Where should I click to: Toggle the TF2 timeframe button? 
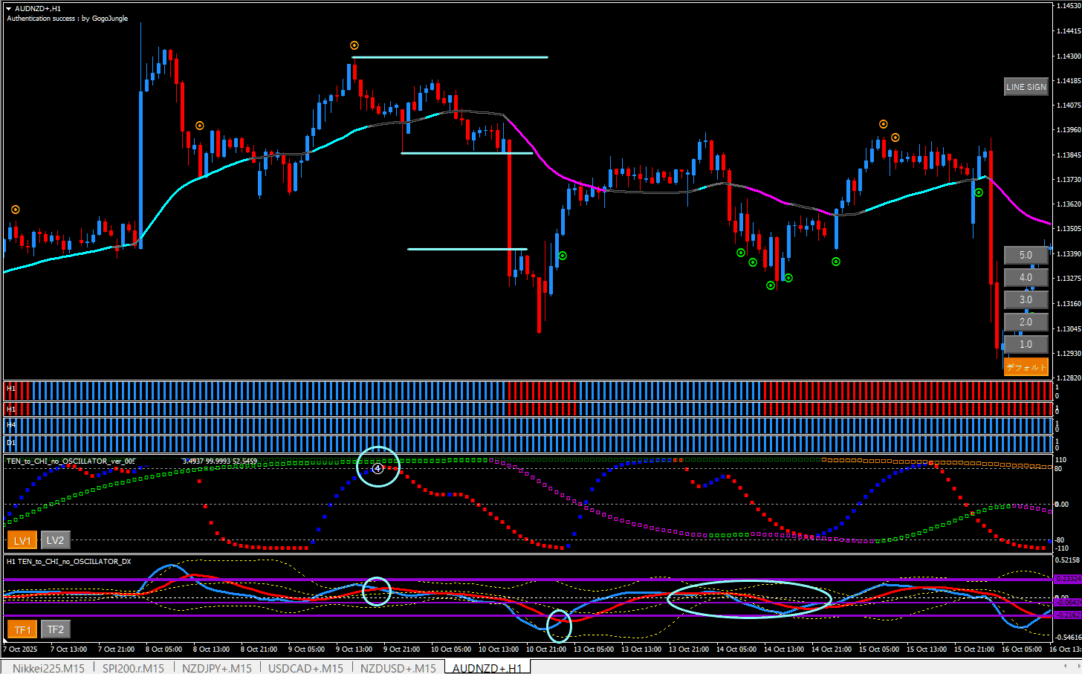pyautogui.click(x=56, y=630)
